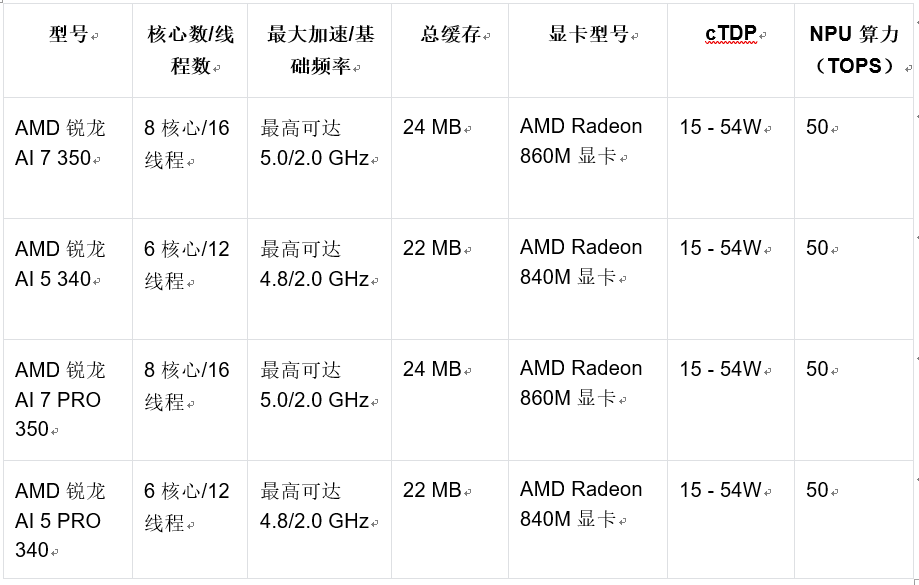Click the 总缓存 header cell
This screenshot has width=919, height=585.
450,35
